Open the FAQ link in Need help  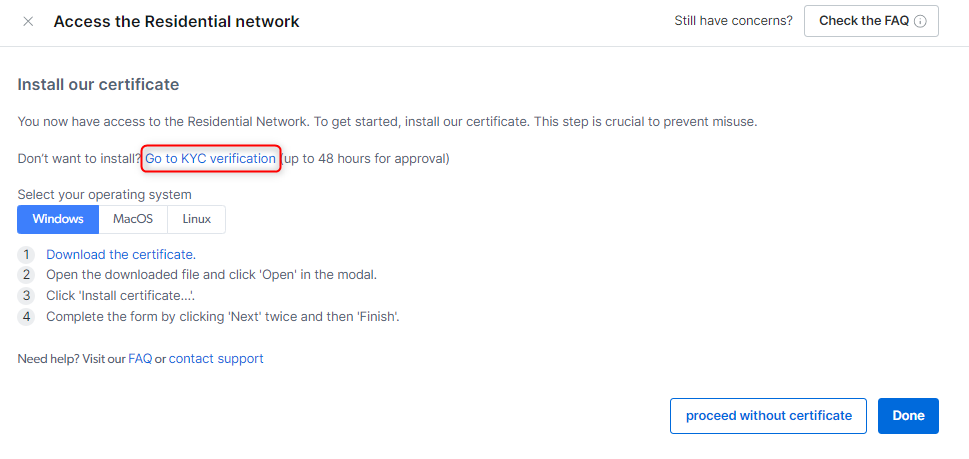click(140, 359)
